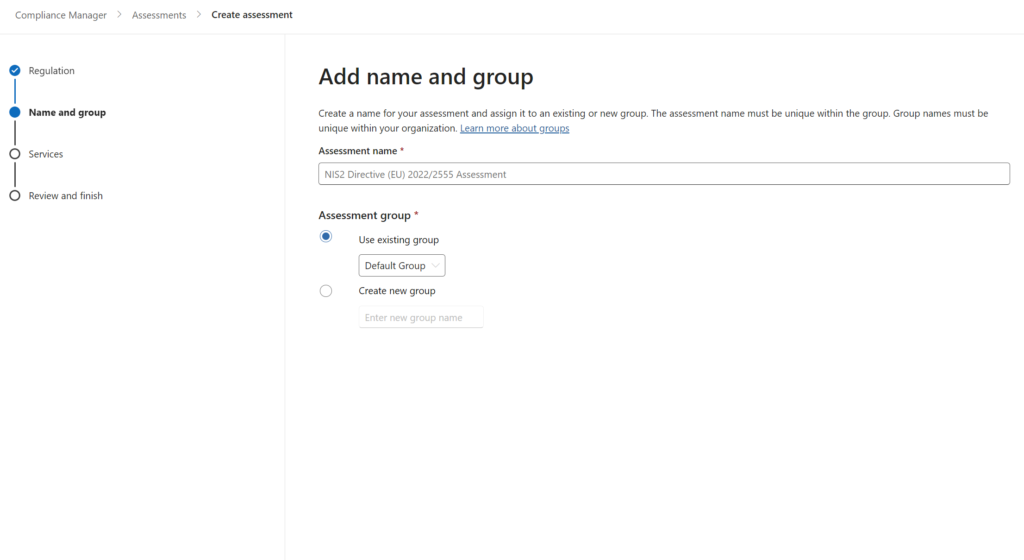This screenshot has height=560, width=1024.
Task: Click the empty circle beside Services step
Action: click(x=15, y=154)
